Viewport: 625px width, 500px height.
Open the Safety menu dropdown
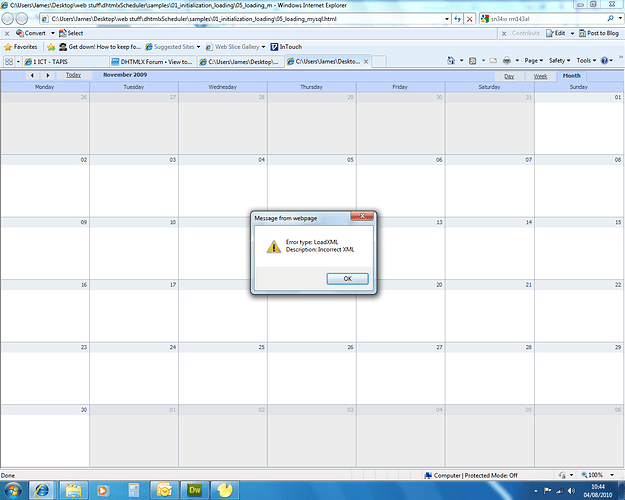pos(559,61)
